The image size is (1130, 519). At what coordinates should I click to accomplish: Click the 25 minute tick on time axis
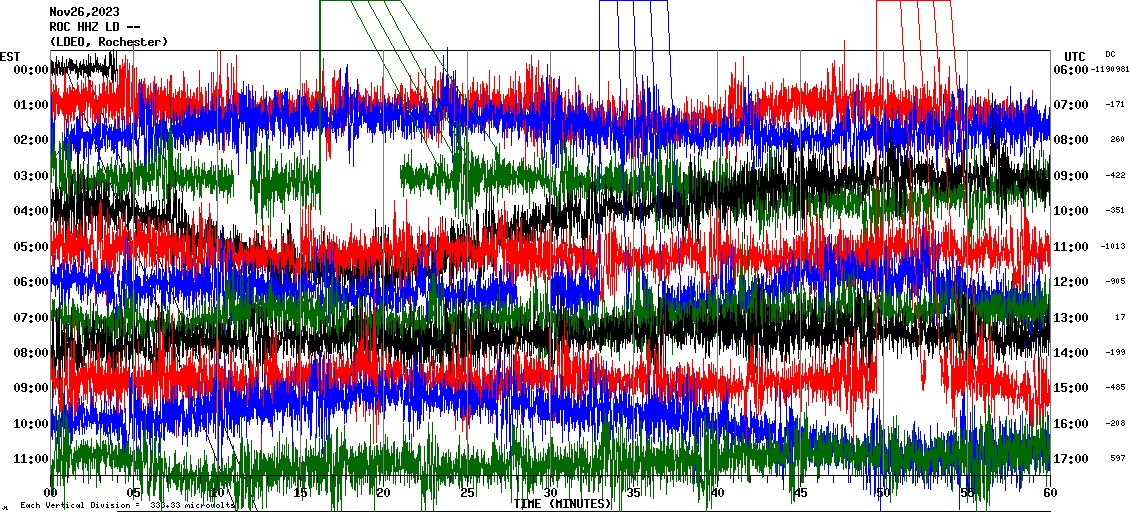pyautogui.click(x=466, y=493)
